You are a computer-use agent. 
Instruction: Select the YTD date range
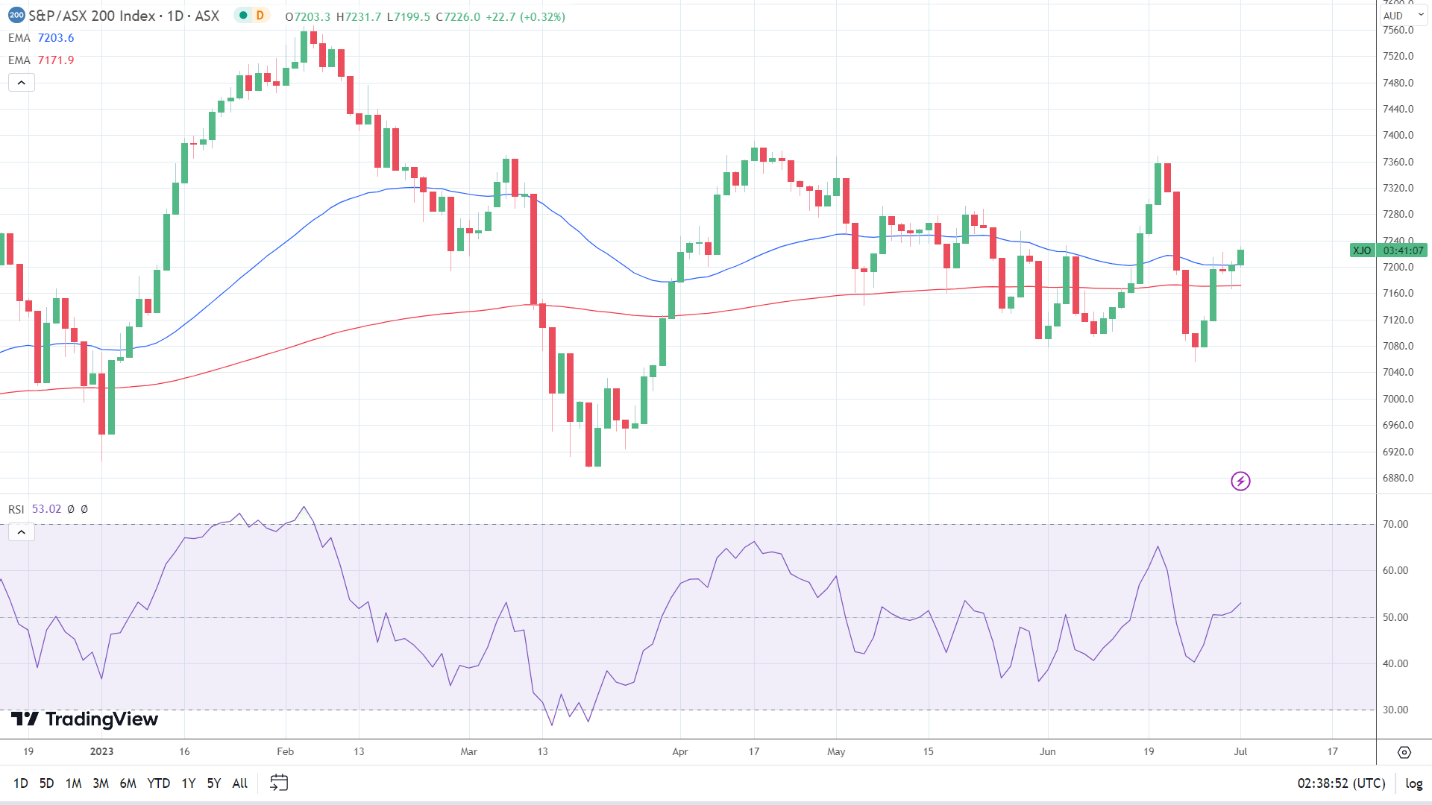[x=158, y=783]
